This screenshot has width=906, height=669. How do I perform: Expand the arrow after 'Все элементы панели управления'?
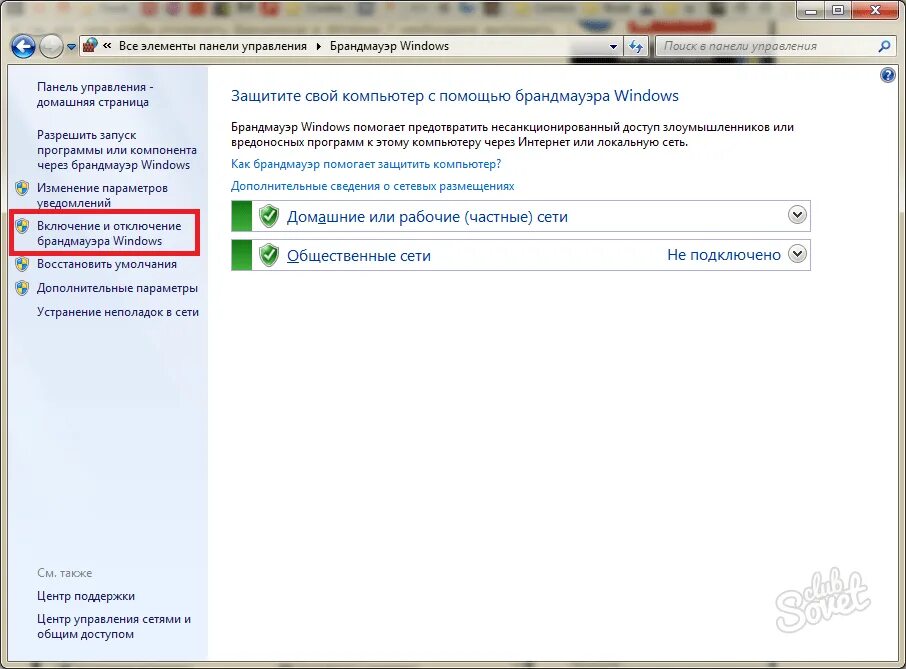(318, 46)
